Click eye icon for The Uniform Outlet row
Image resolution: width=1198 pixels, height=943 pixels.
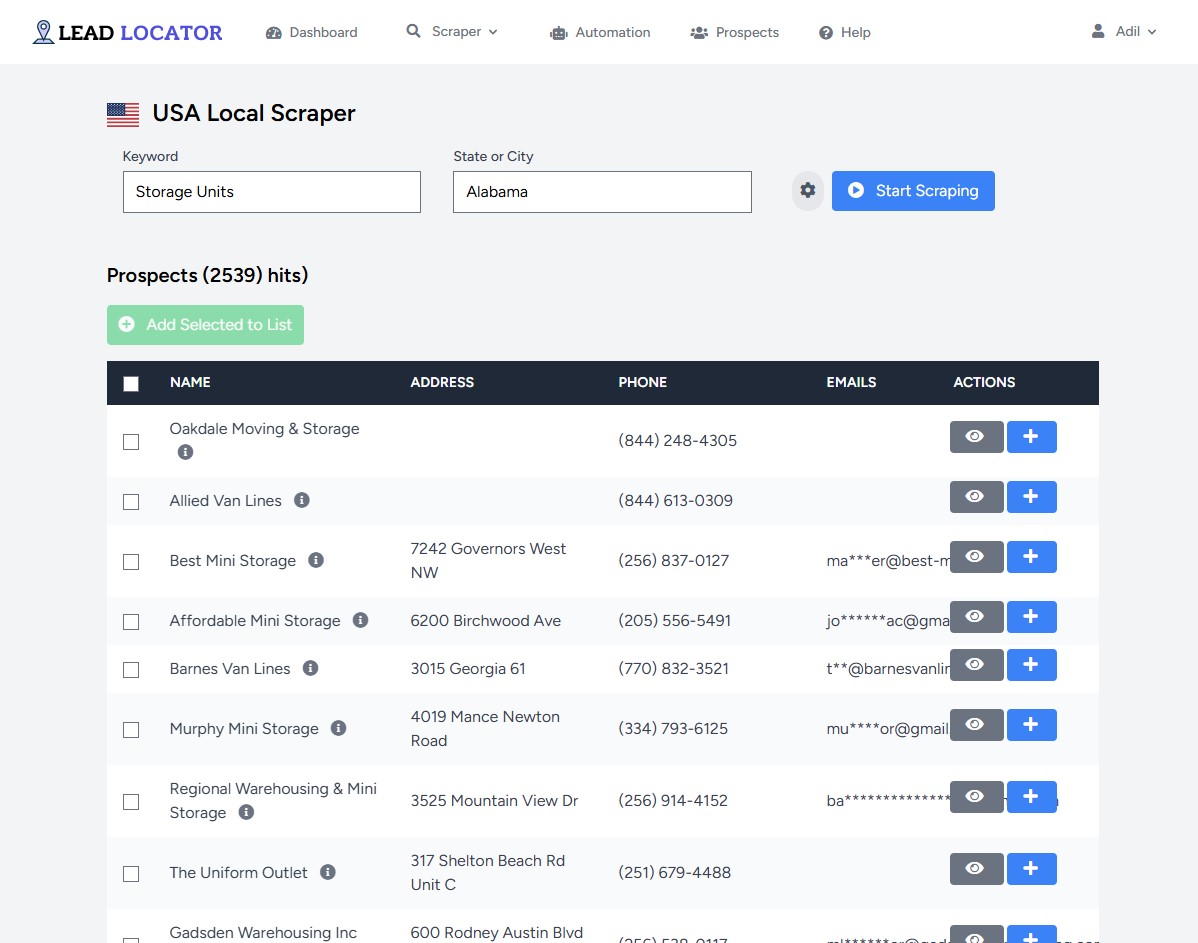pos(975,869)
